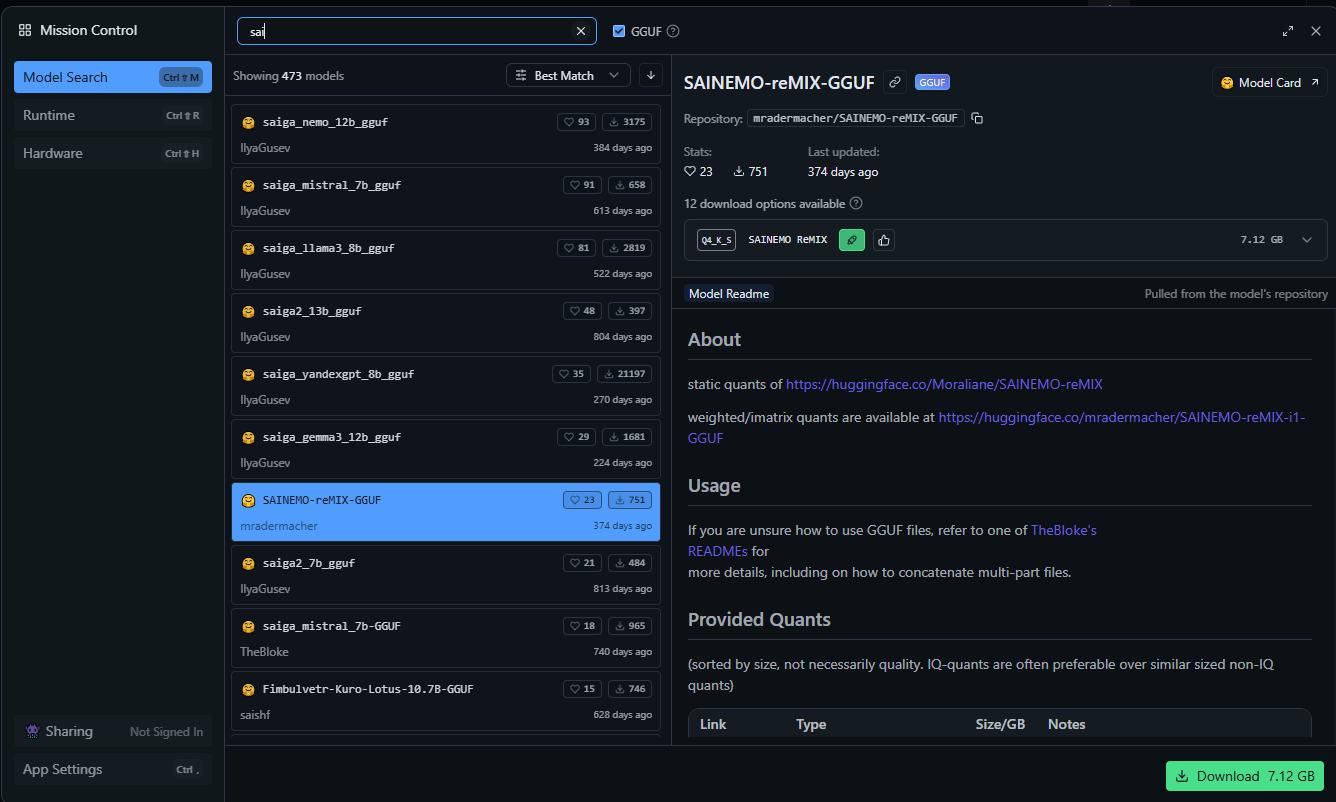Copy the model link next to SAINEMO-reMIX-GGUF title
Viewport: 1336px width, 802px height.
[895, 82]
